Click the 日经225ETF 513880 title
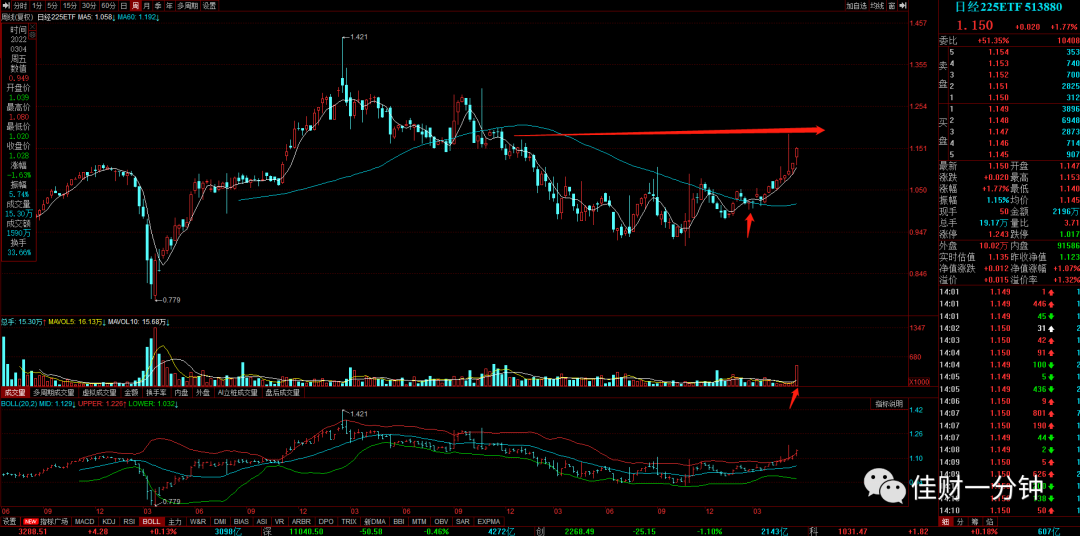Viewport: 1080px width, 536px height. (1008, 8)
